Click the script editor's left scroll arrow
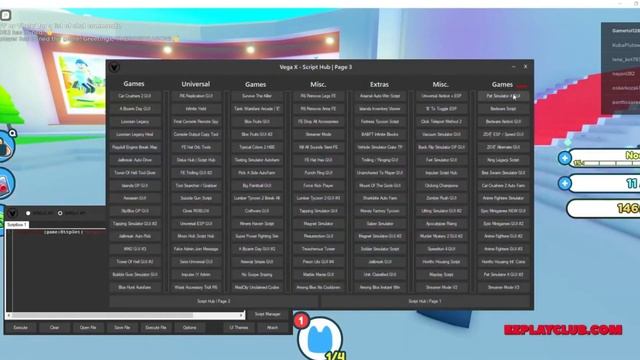Image resolution: width=640 pixels, height=360 pixels. coord(9,315)
